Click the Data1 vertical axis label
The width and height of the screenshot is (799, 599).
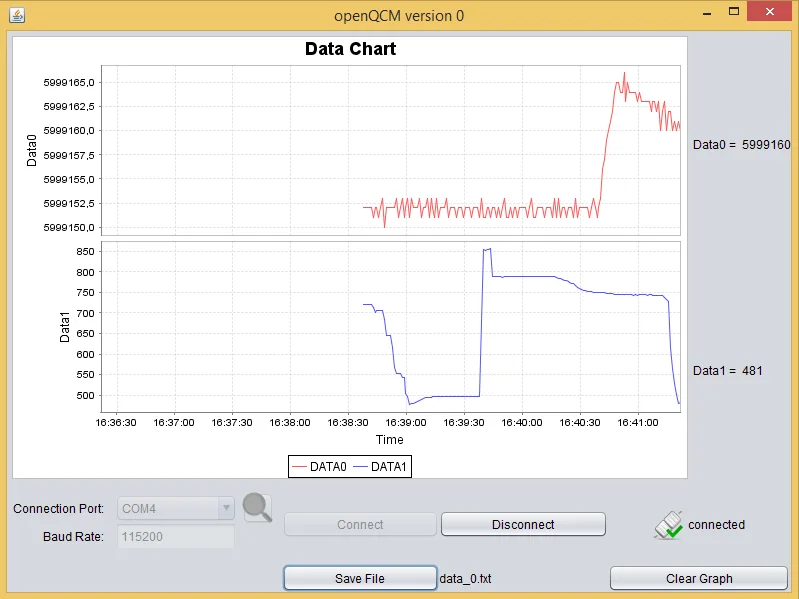click(x=64, y=327)
